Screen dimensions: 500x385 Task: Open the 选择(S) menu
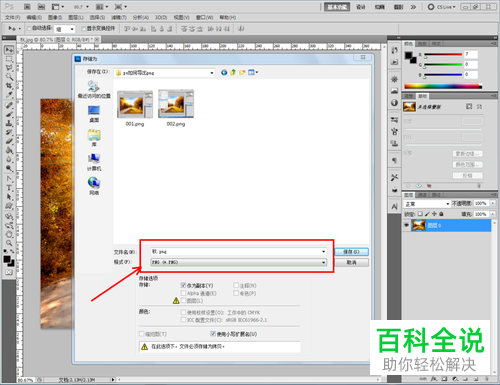(x=97, y=17)
